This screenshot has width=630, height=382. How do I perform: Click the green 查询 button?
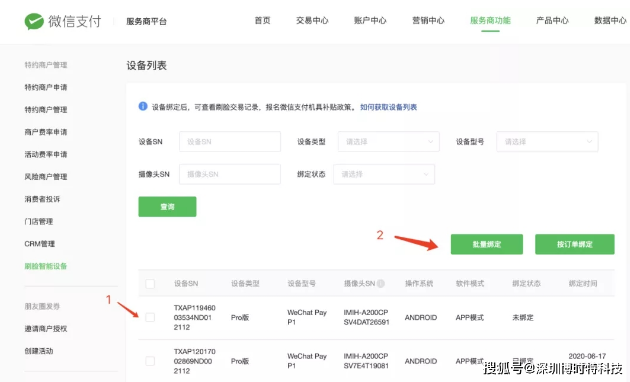(x=168, y=207)
